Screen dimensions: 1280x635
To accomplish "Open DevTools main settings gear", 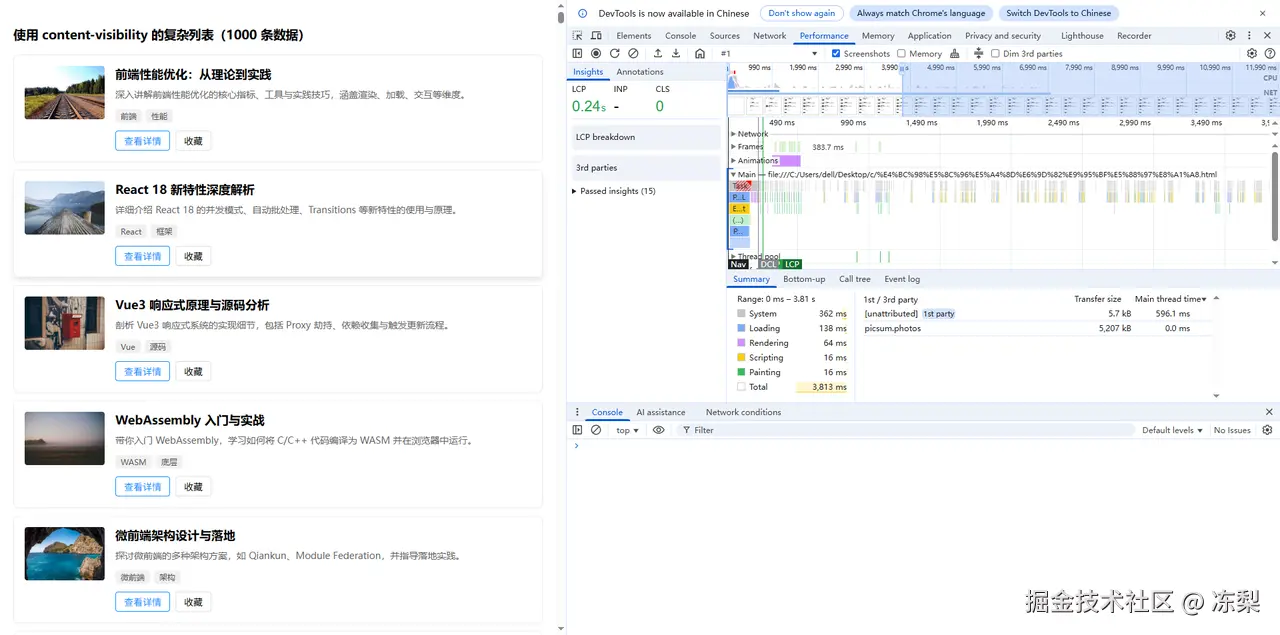I will tap(1231, 35).
